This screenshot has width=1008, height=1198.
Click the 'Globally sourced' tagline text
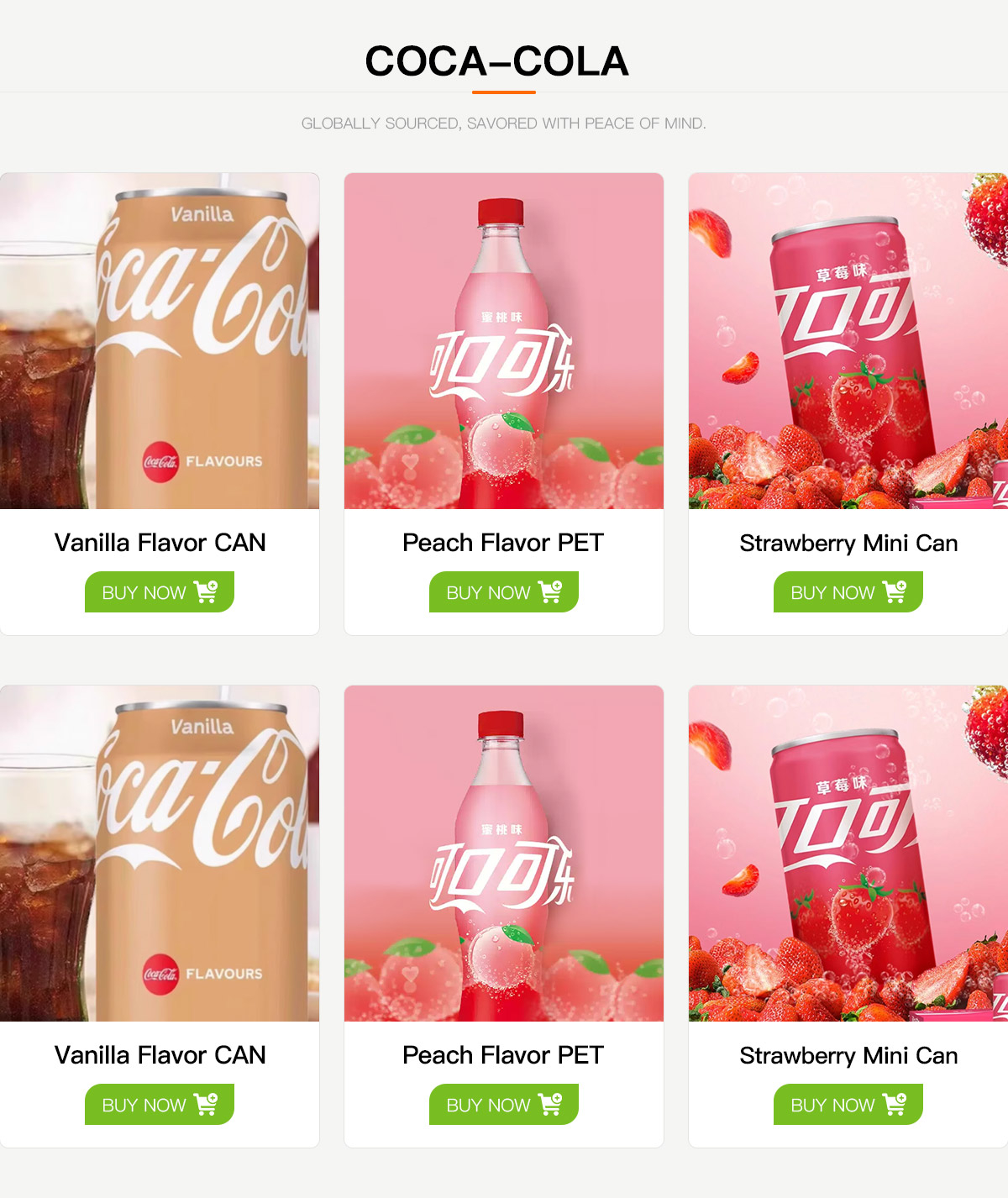tap(503, 123)
